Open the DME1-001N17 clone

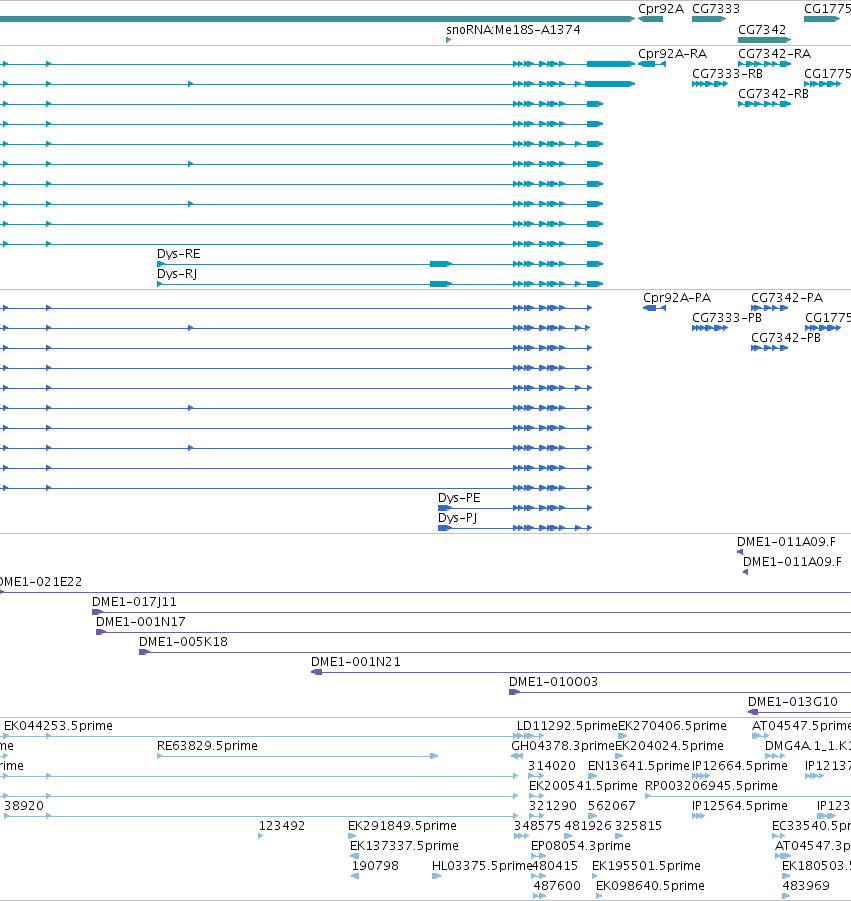point(473,632)
